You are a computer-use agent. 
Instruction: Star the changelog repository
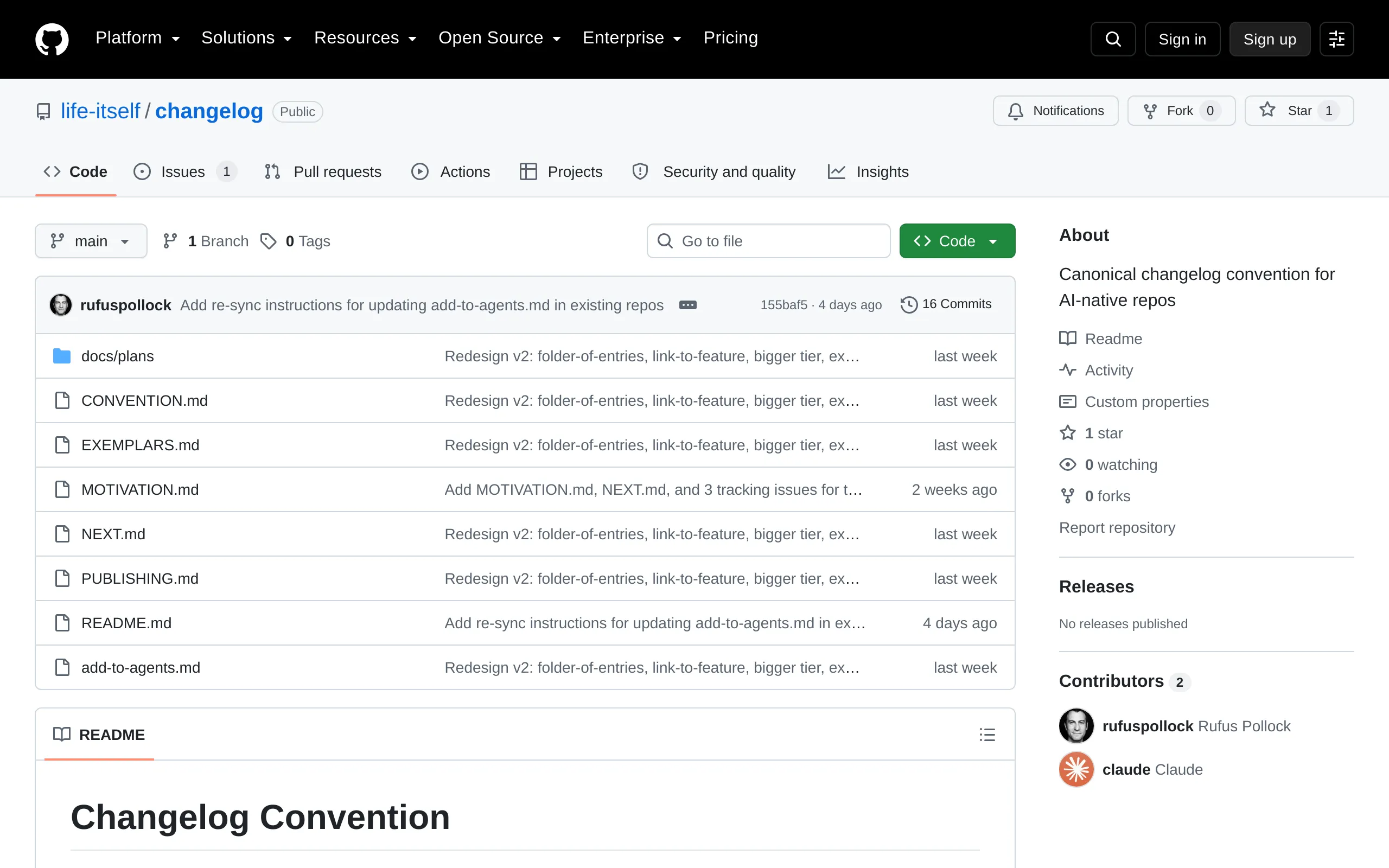1299,111
